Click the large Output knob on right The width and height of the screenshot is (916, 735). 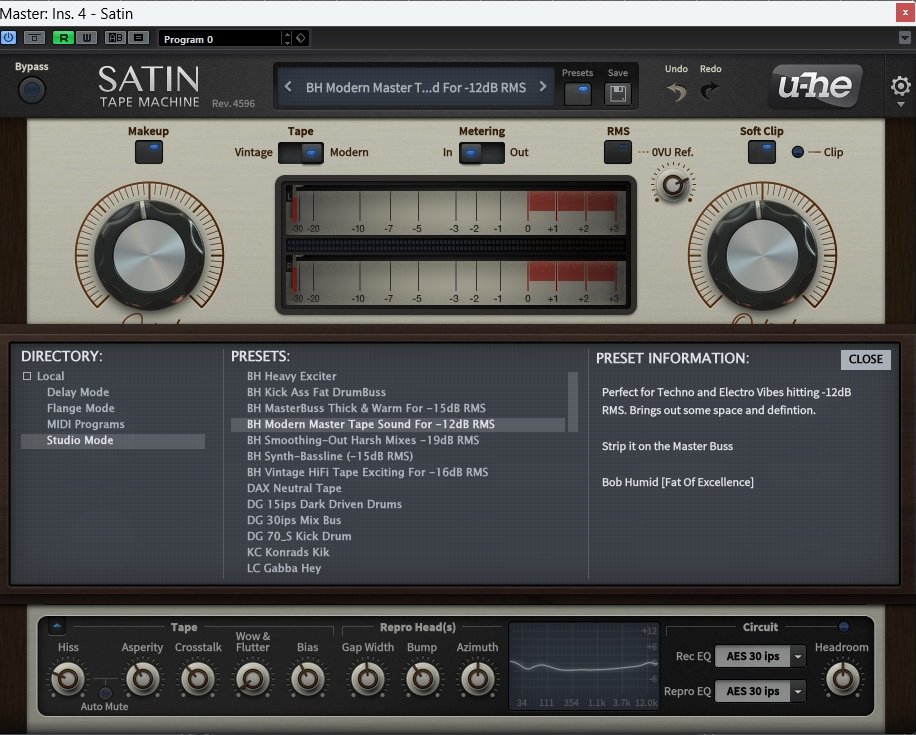tap(762, 255)
